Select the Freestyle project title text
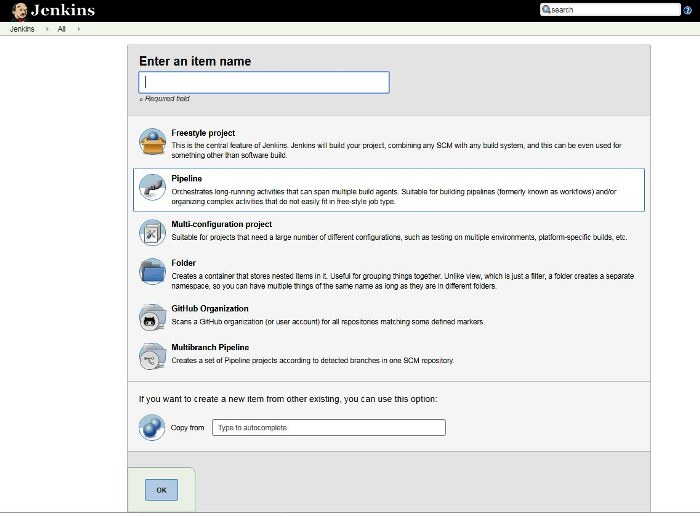Image resolution: width=700 pixels, height=517 pixels. click(x=203, y=133)
